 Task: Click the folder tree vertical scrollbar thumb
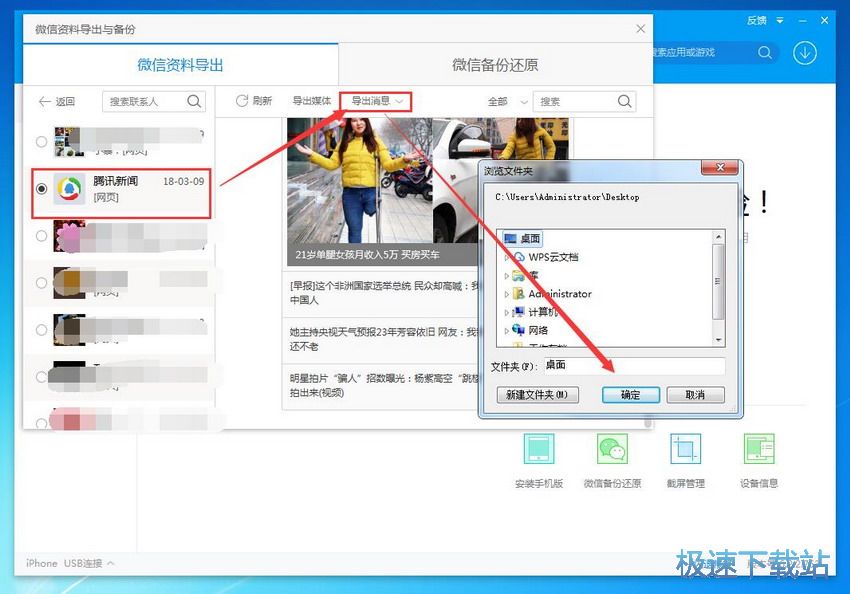(x=718, y=282)
